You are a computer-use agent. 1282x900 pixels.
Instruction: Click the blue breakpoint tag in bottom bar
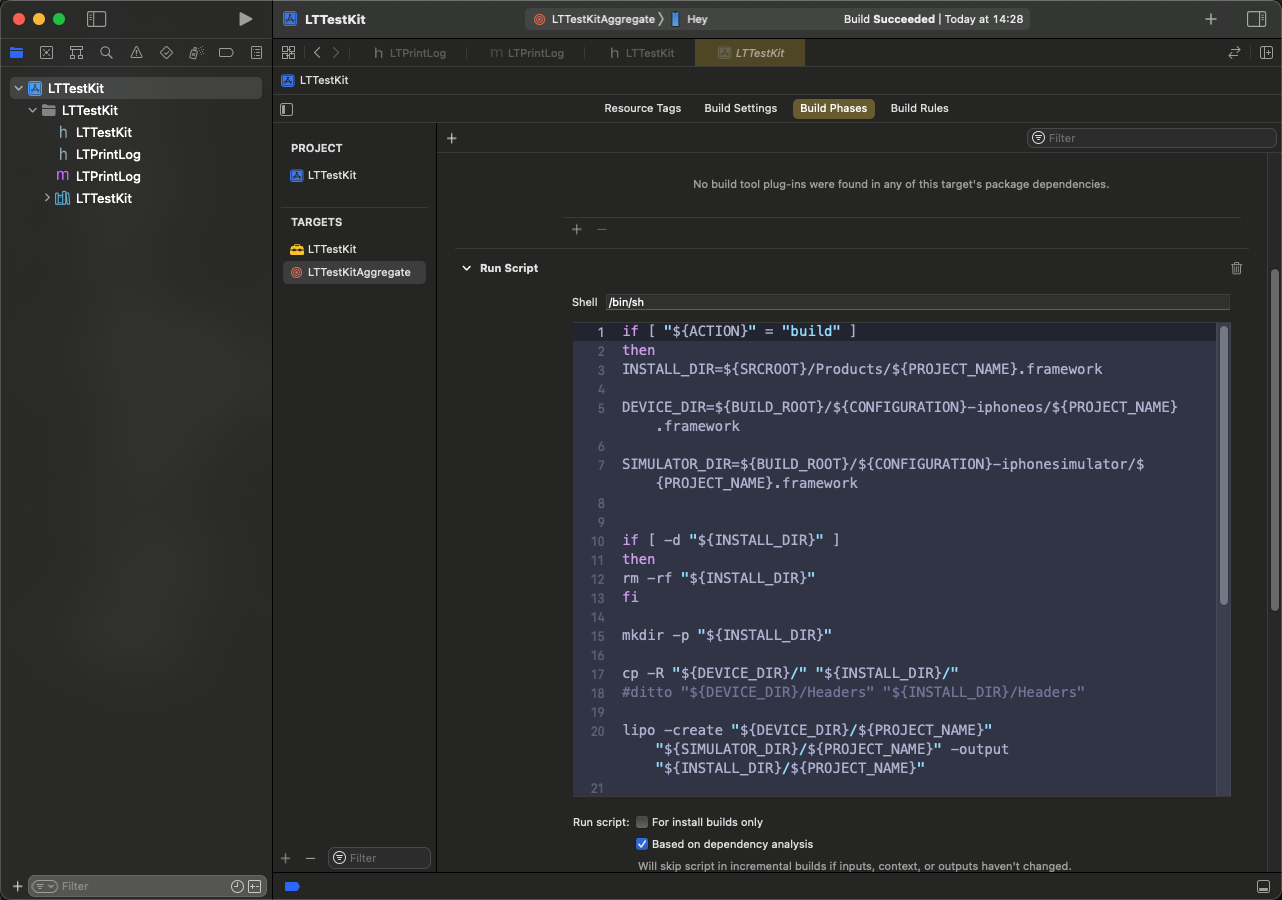[292, 886]
